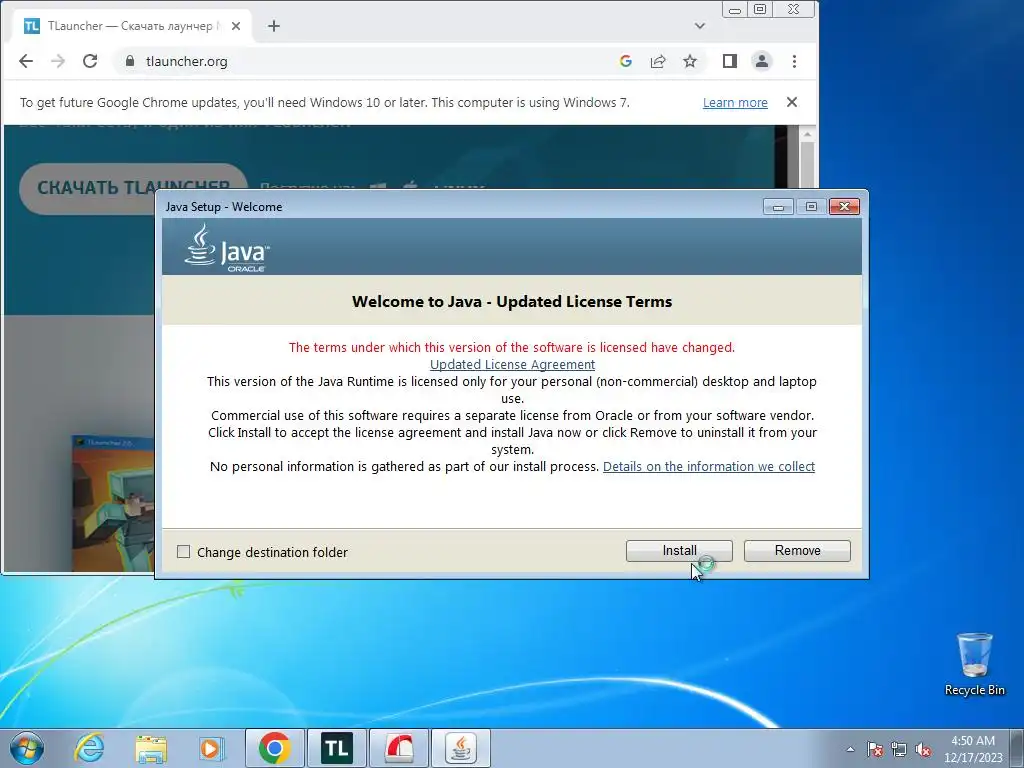
Task: Enable Change destination folder checkbox
Action: [x=184, y=552]
